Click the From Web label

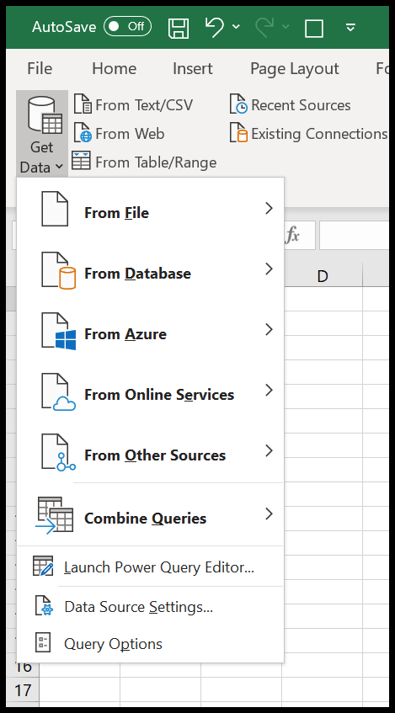(130, 134)
